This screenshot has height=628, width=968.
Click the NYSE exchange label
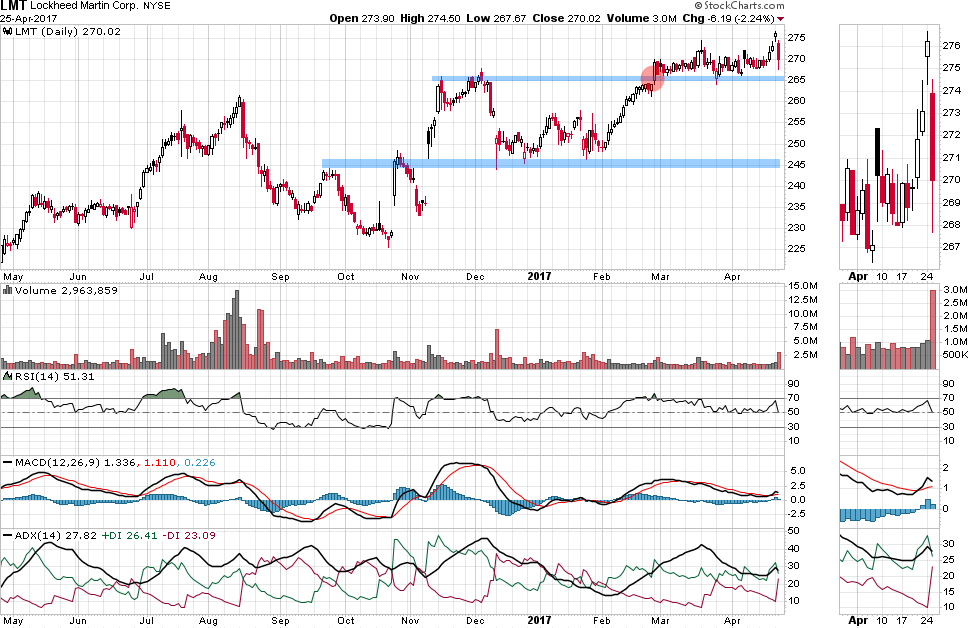point(157,6)
